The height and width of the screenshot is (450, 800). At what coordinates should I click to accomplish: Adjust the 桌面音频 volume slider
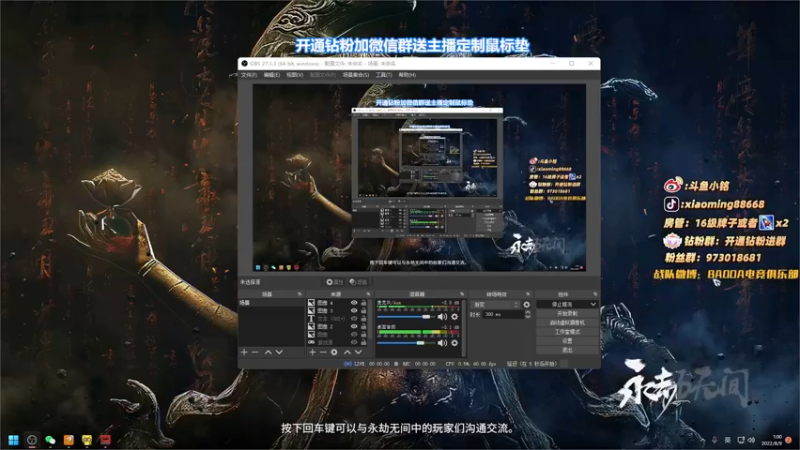click(x=405, y=343)
